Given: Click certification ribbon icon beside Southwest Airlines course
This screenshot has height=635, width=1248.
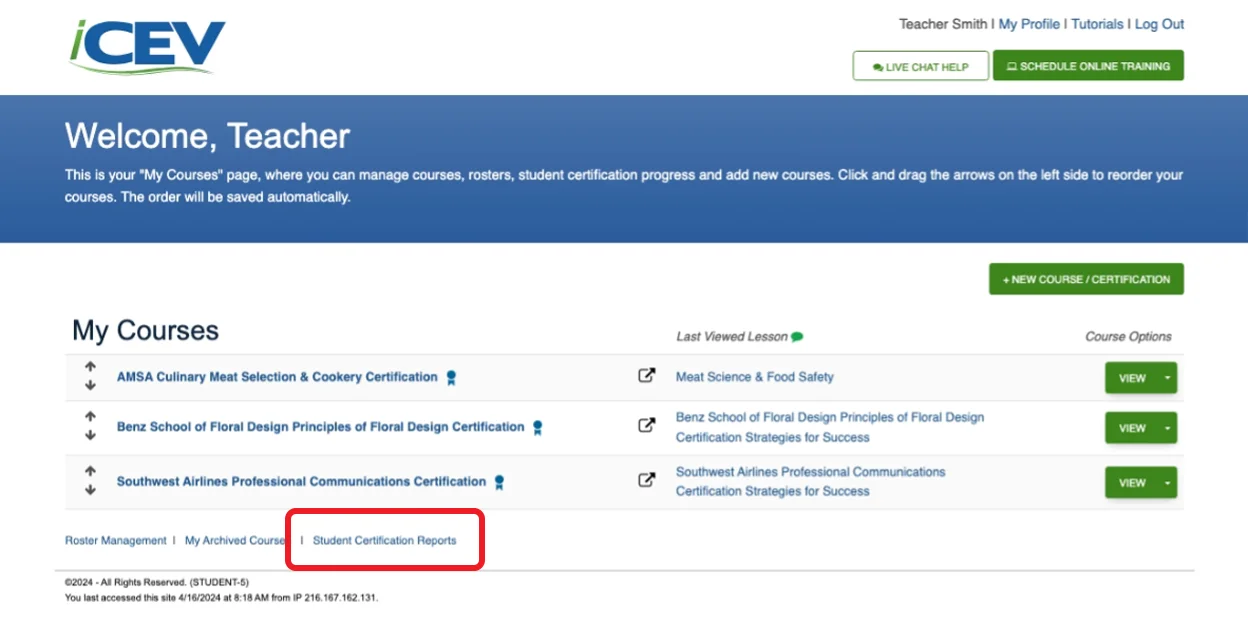Looking at the screenshot, I should point(499,482).
